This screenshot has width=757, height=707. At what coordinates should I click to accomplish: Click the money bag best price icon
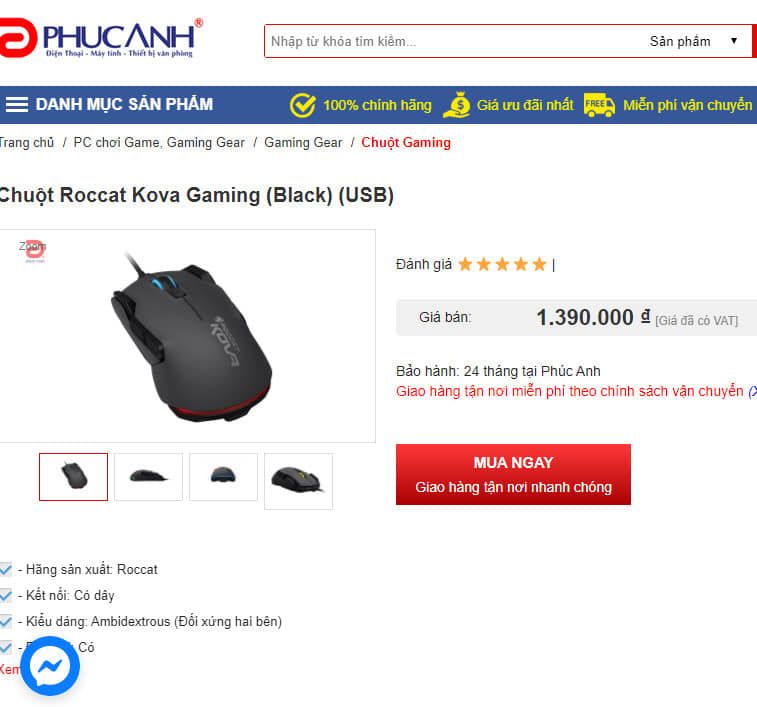coord(457,105)
